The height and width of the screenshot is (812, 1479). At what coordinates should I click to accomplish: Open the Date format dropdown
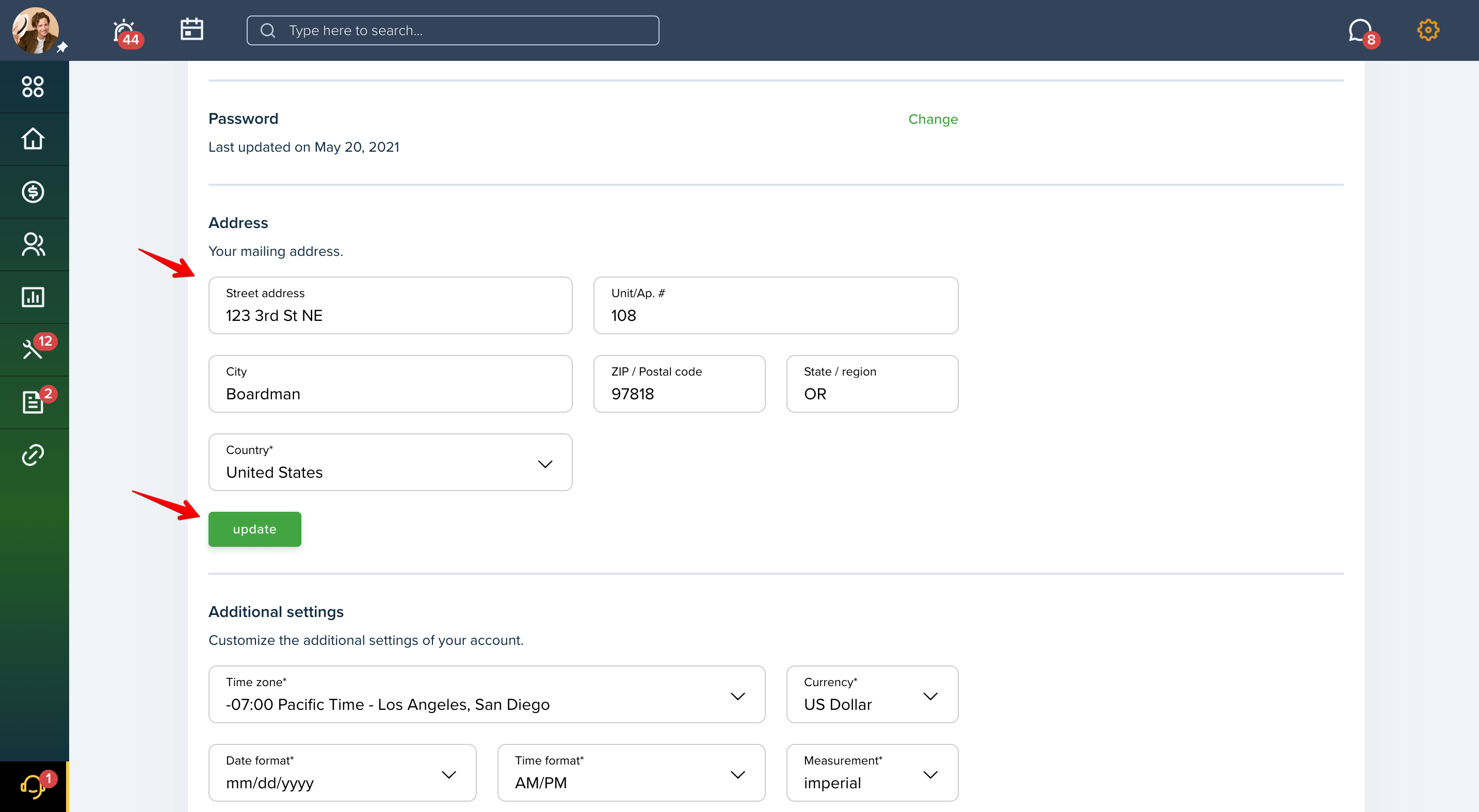point(342,773)
